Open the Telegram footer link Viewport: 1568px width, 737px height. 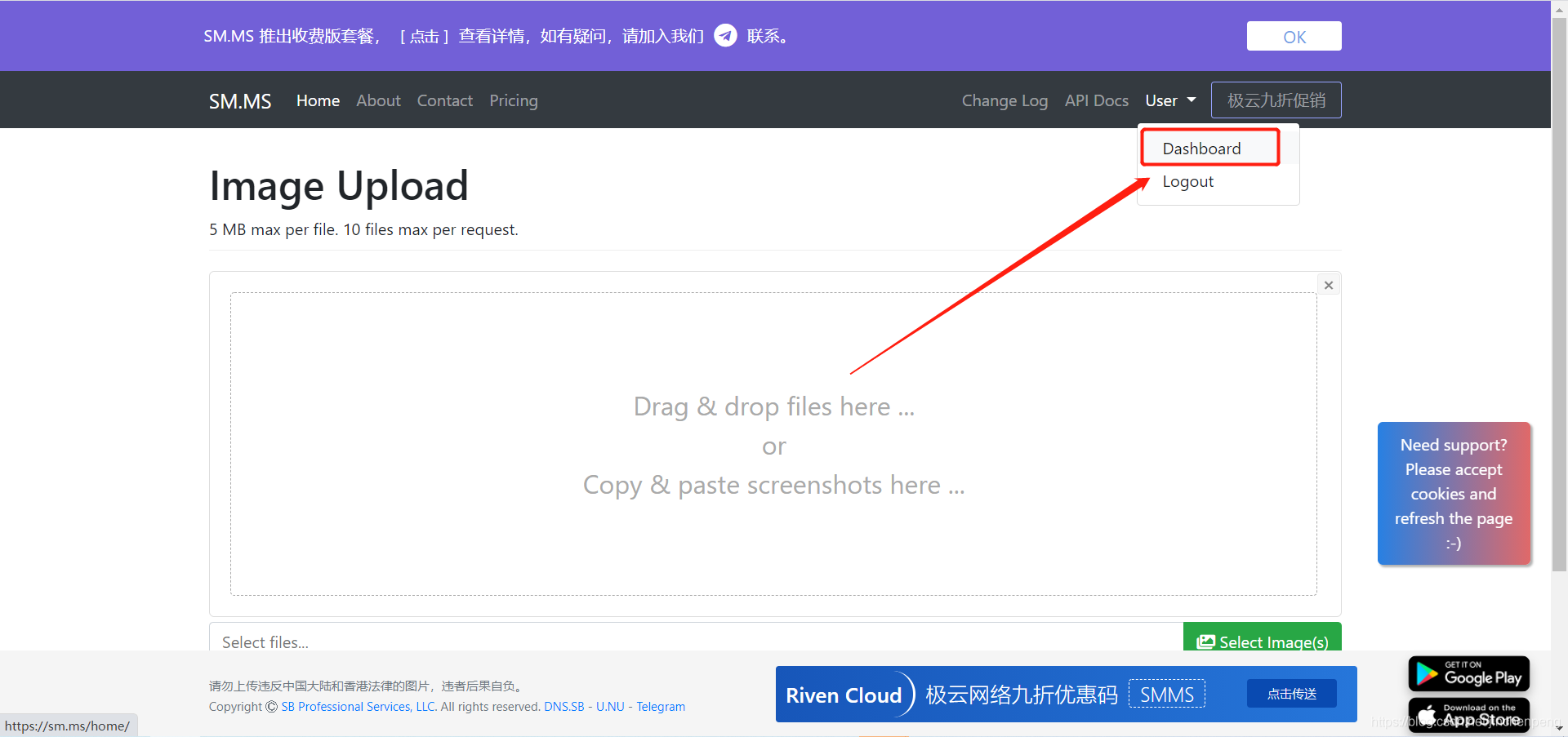661,707
